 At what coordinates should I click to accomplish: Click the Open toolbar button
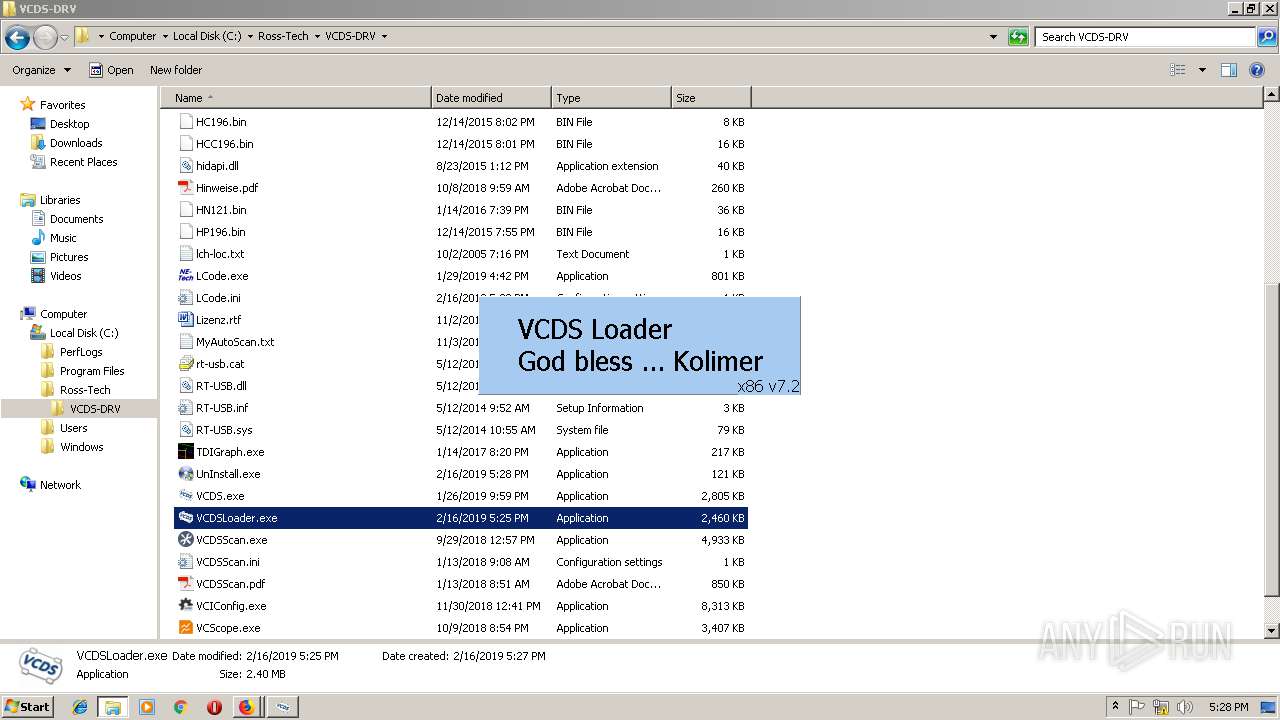[x=111, y=70]
